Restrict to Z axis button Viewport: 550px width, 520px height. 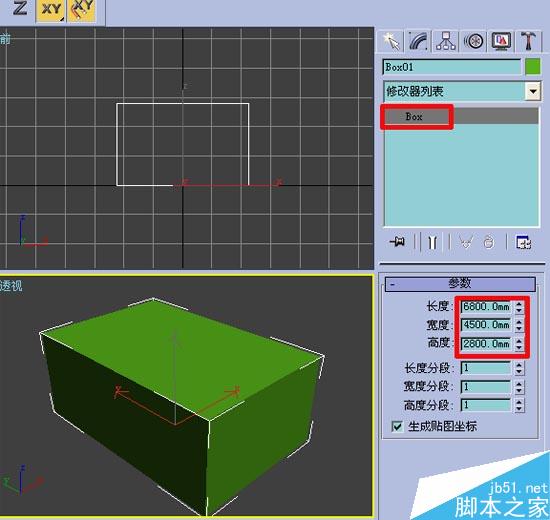click(x=20, y=8)
